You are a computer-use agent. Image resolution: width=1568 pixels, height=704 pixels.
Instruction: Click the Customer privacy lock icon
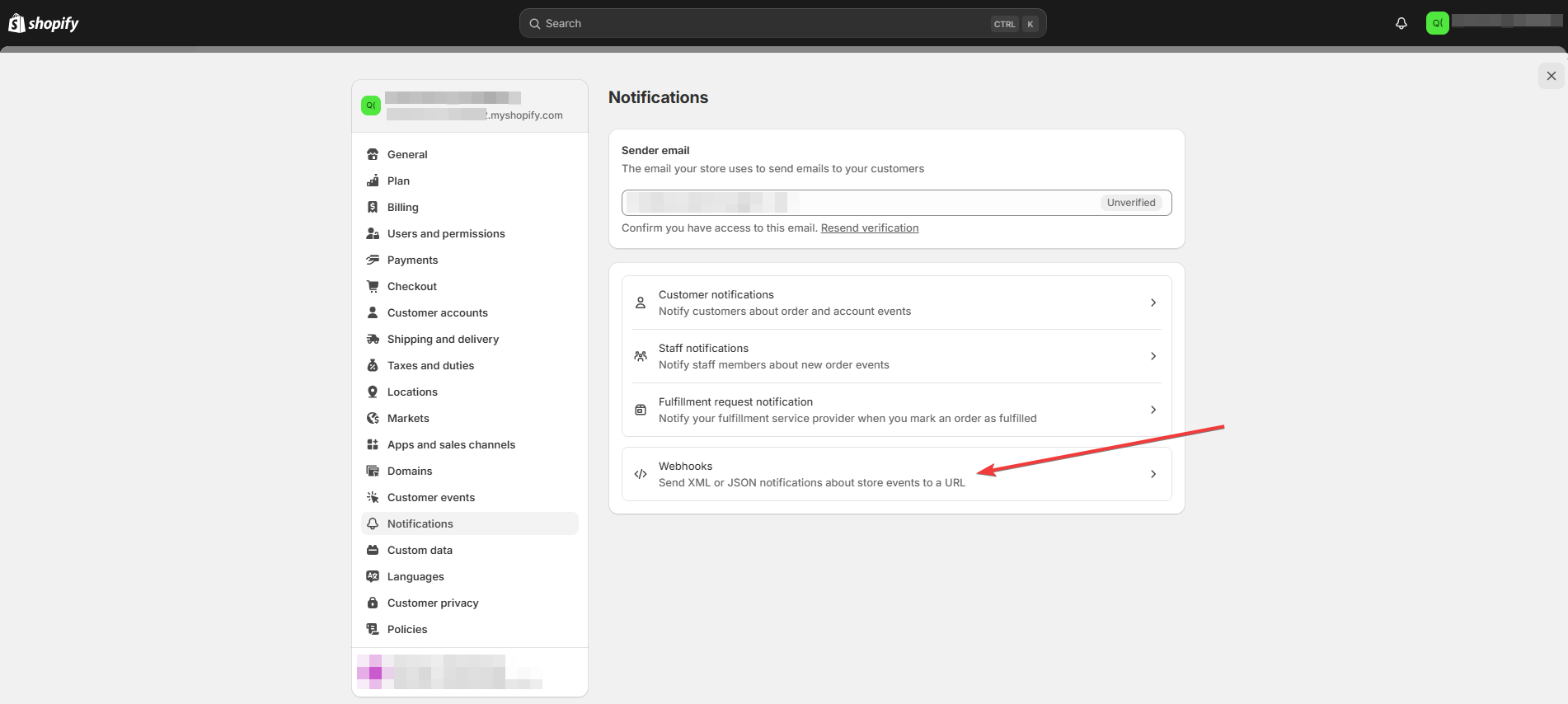(x=373, y=603)
